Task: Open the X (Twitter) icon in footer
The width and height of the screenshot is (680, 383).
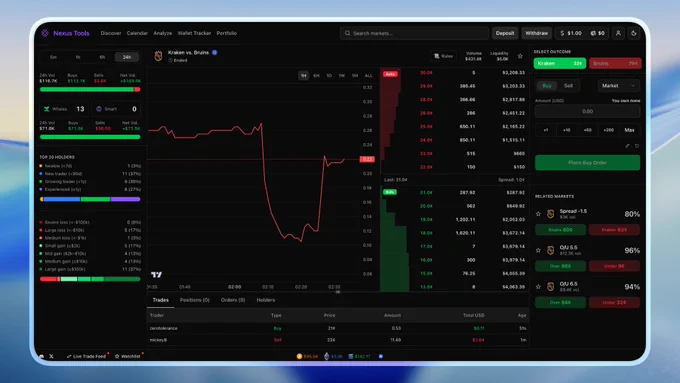Action: (x=51, y=356)
